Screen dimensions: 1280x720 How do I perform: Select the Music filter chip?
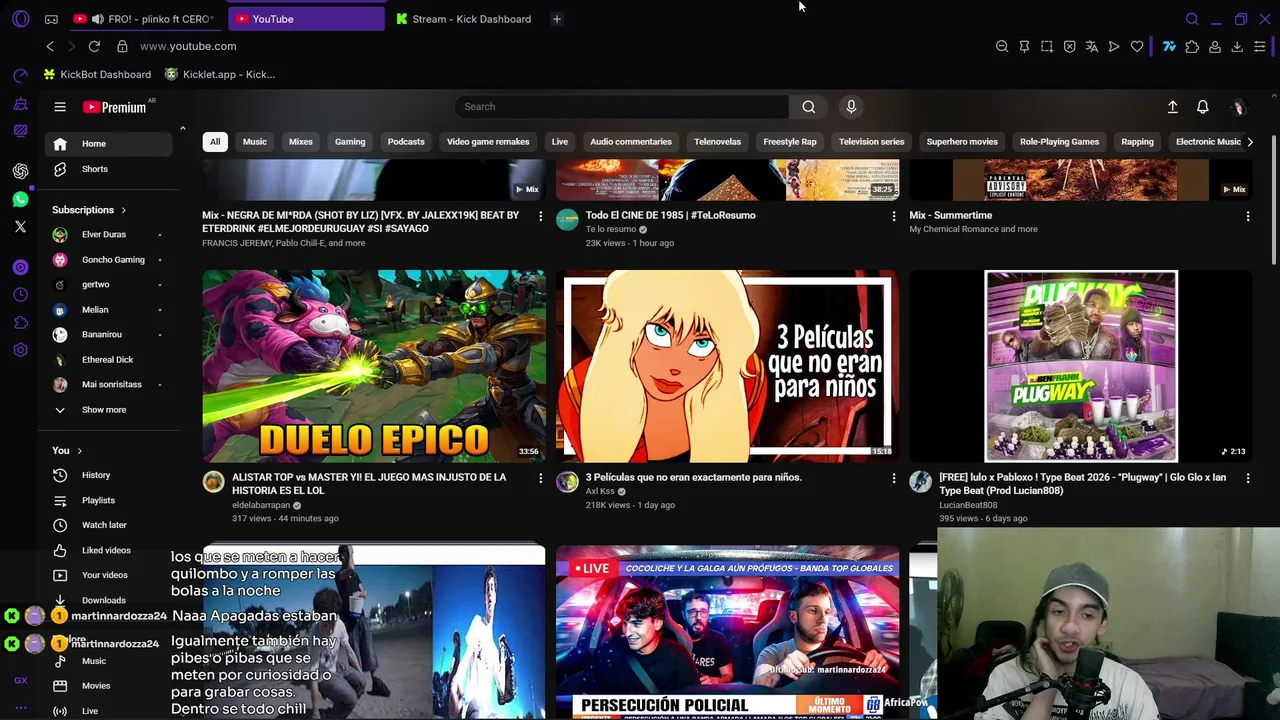click(x=254, y=142)
